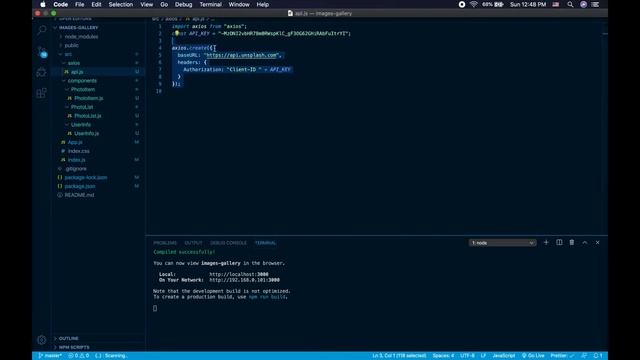Click errors and warnings count in status bar

pos(78,356)
